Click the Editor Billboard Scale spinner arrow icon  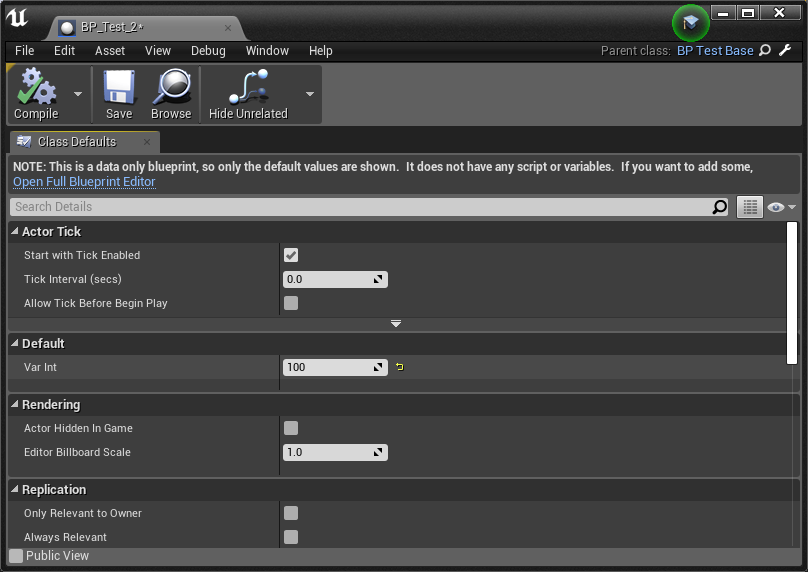tap(378, 452)
